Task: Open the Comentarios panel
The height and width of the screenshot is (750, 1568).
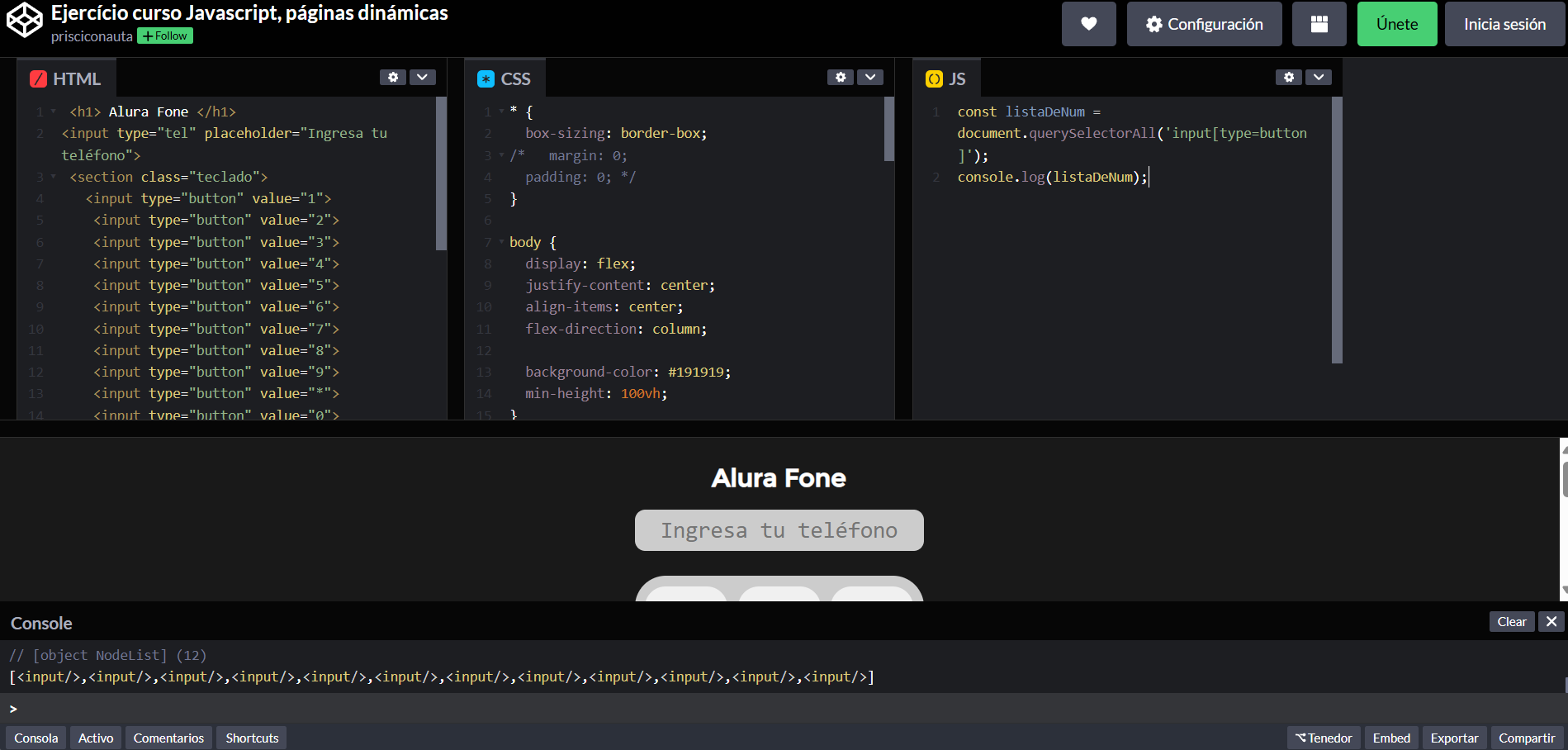Action: click(168, 738)
